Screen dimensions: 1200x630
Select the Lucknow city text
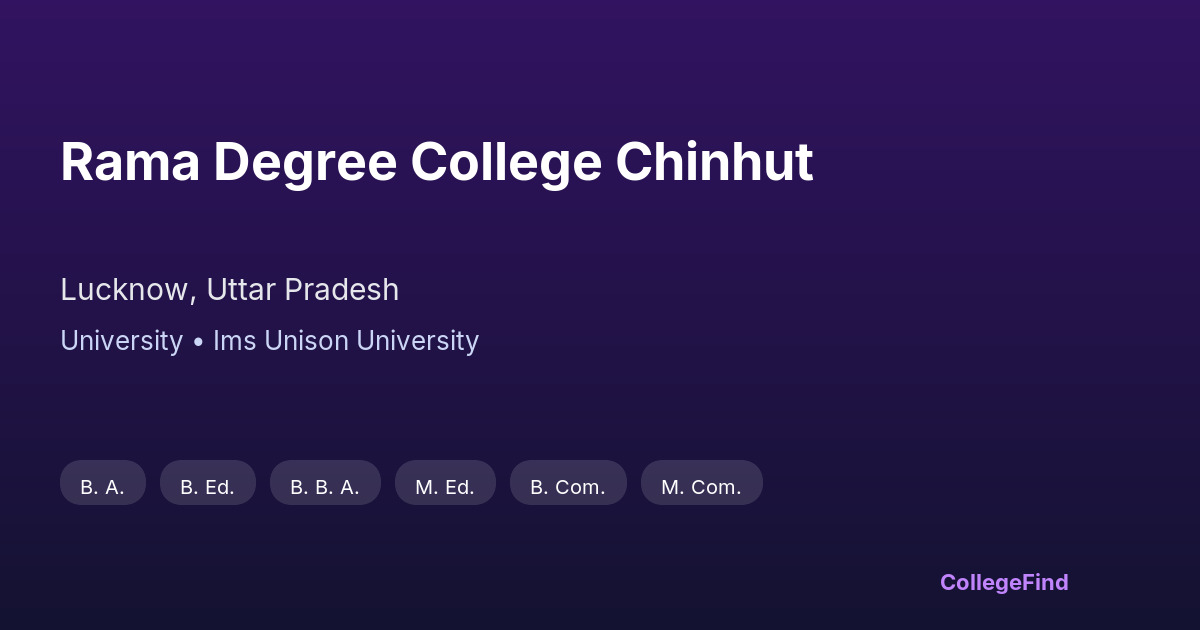125,290
